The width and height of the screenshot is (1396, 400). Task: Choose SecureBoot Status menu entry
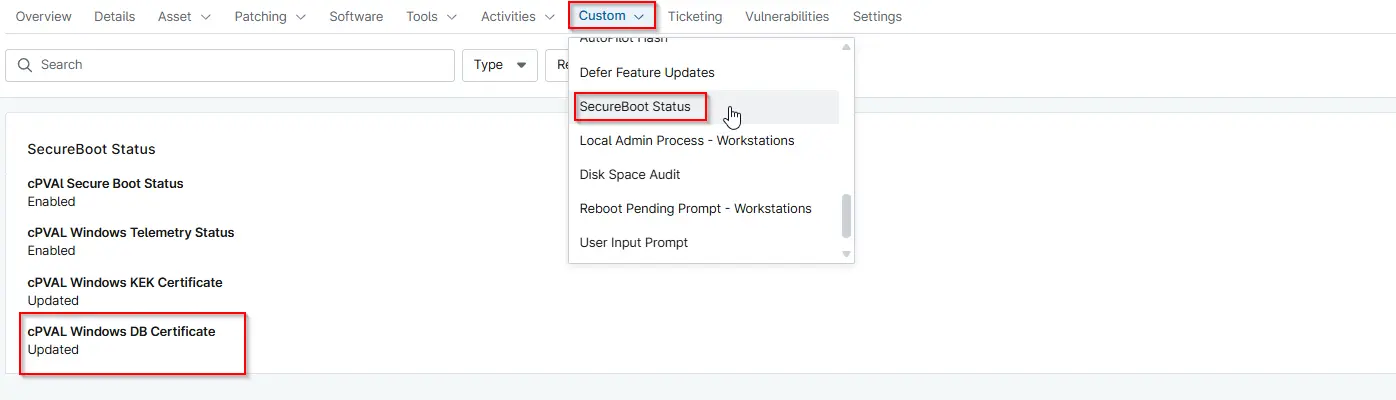635,107
